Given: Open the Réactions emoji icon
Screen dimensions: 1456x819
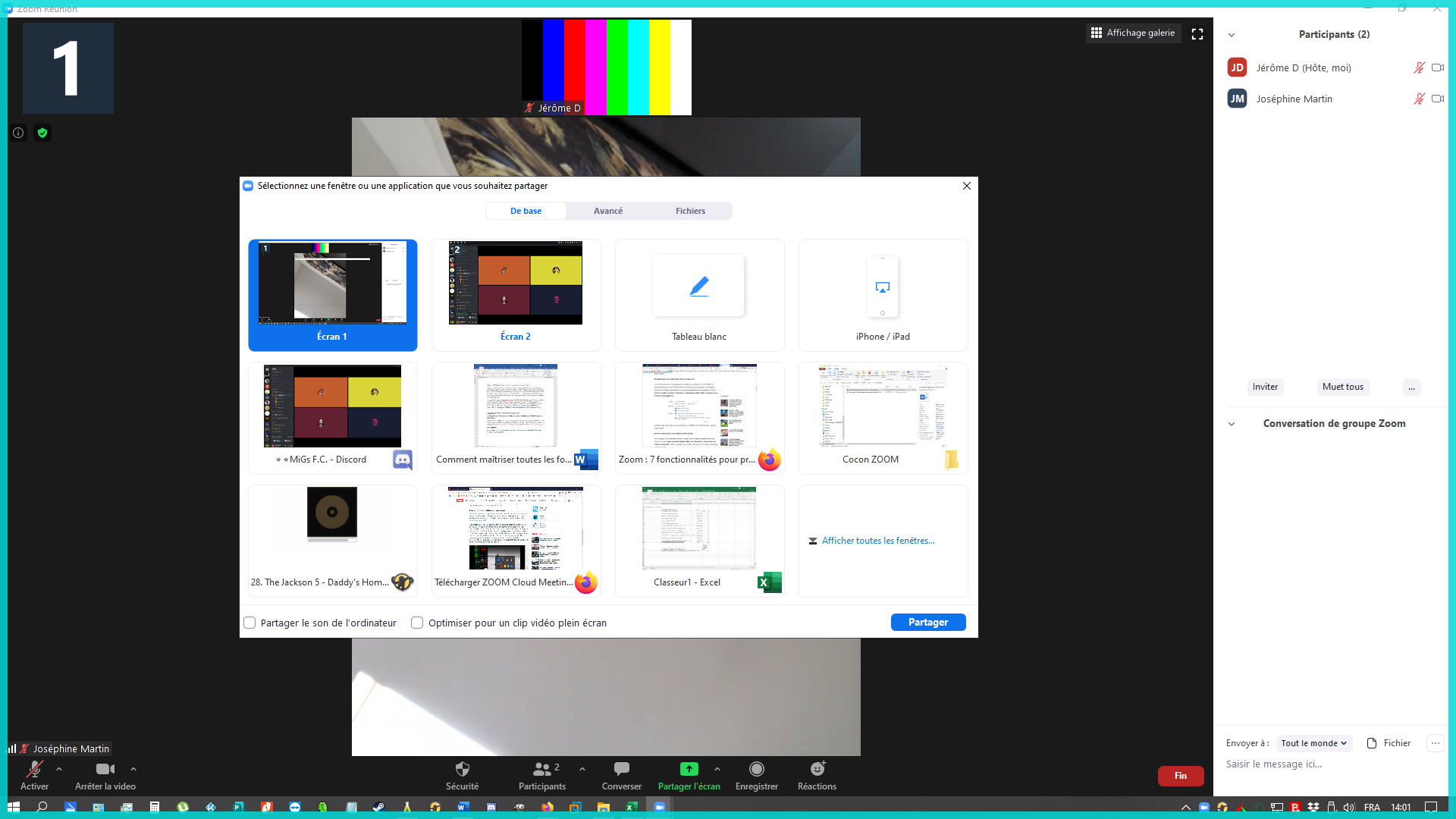Looking at the screenshot, I should tap(817, 769).
